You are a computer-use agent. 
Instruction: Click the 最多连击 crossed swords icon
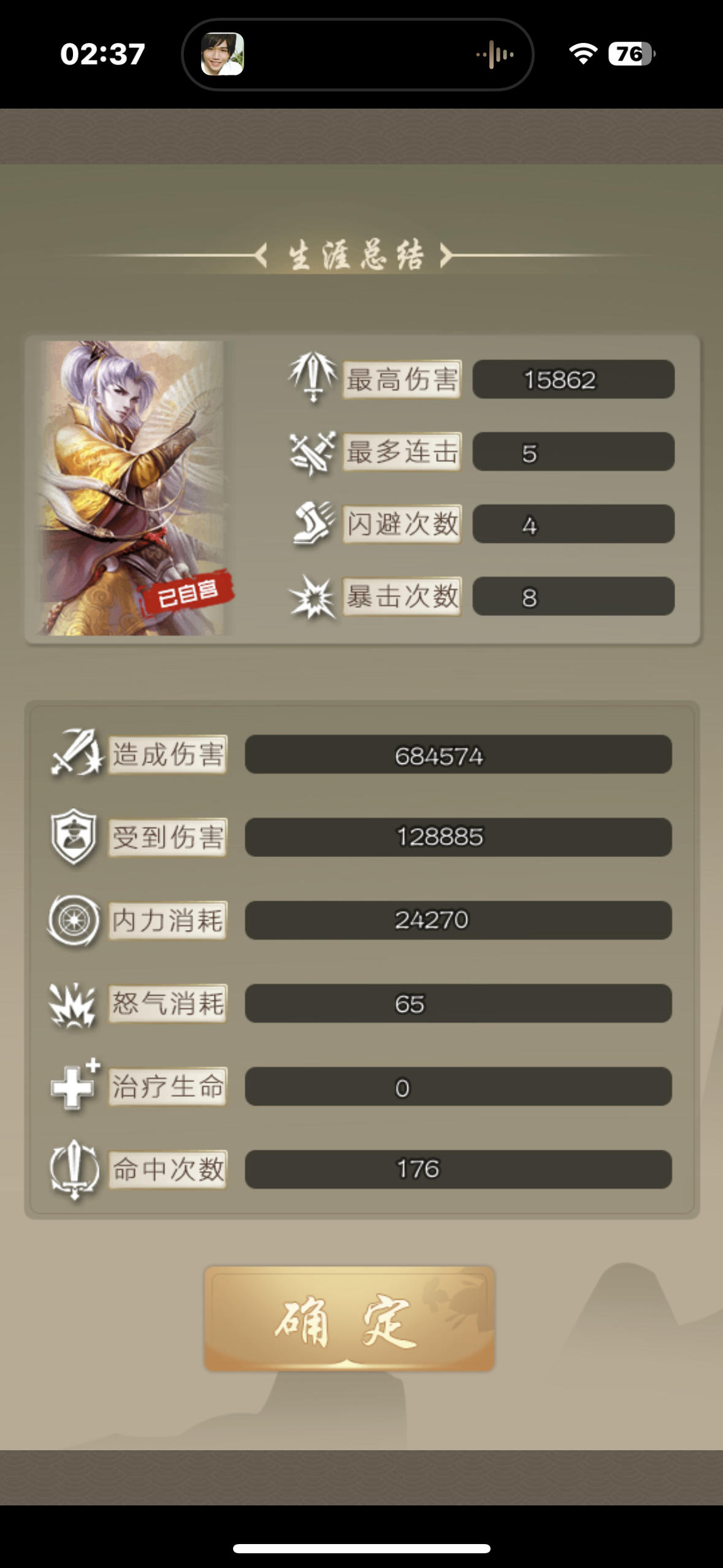(x=313, y=453)
